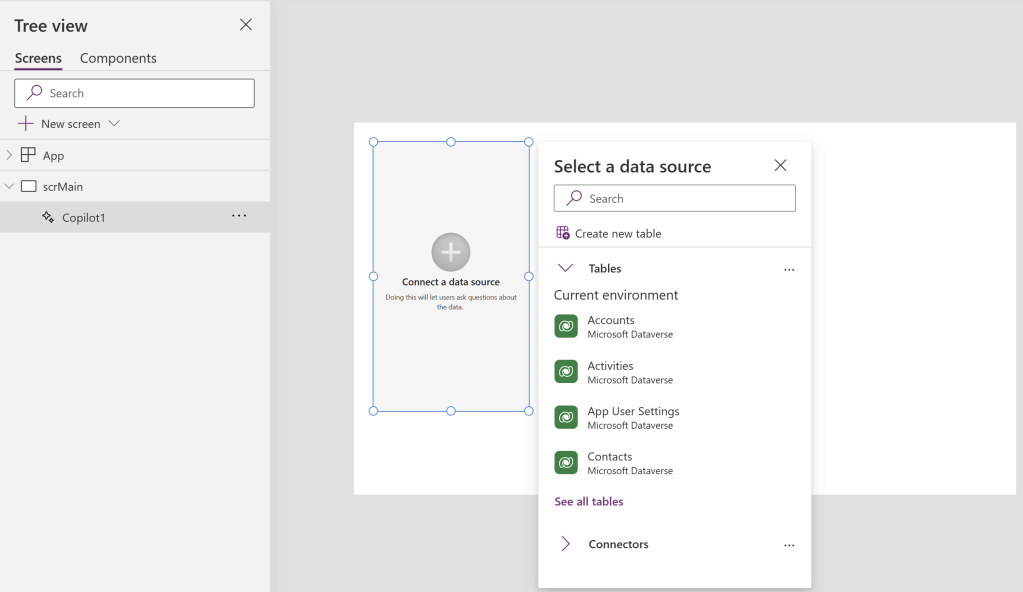Click the App User Settings Dataverse icon
The width and height of the screenshot is (1023, 592).
tap(566, 417)
